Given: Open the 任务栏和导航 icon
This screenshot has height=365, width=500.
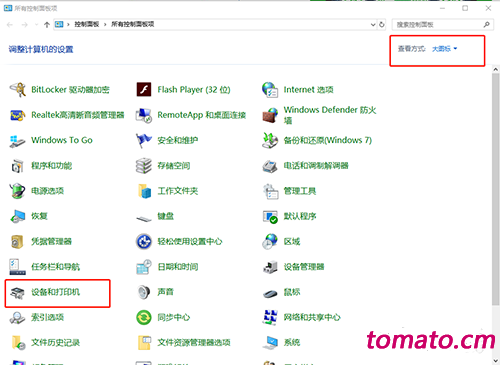Looking at the screenshot, I should (17, 267).
